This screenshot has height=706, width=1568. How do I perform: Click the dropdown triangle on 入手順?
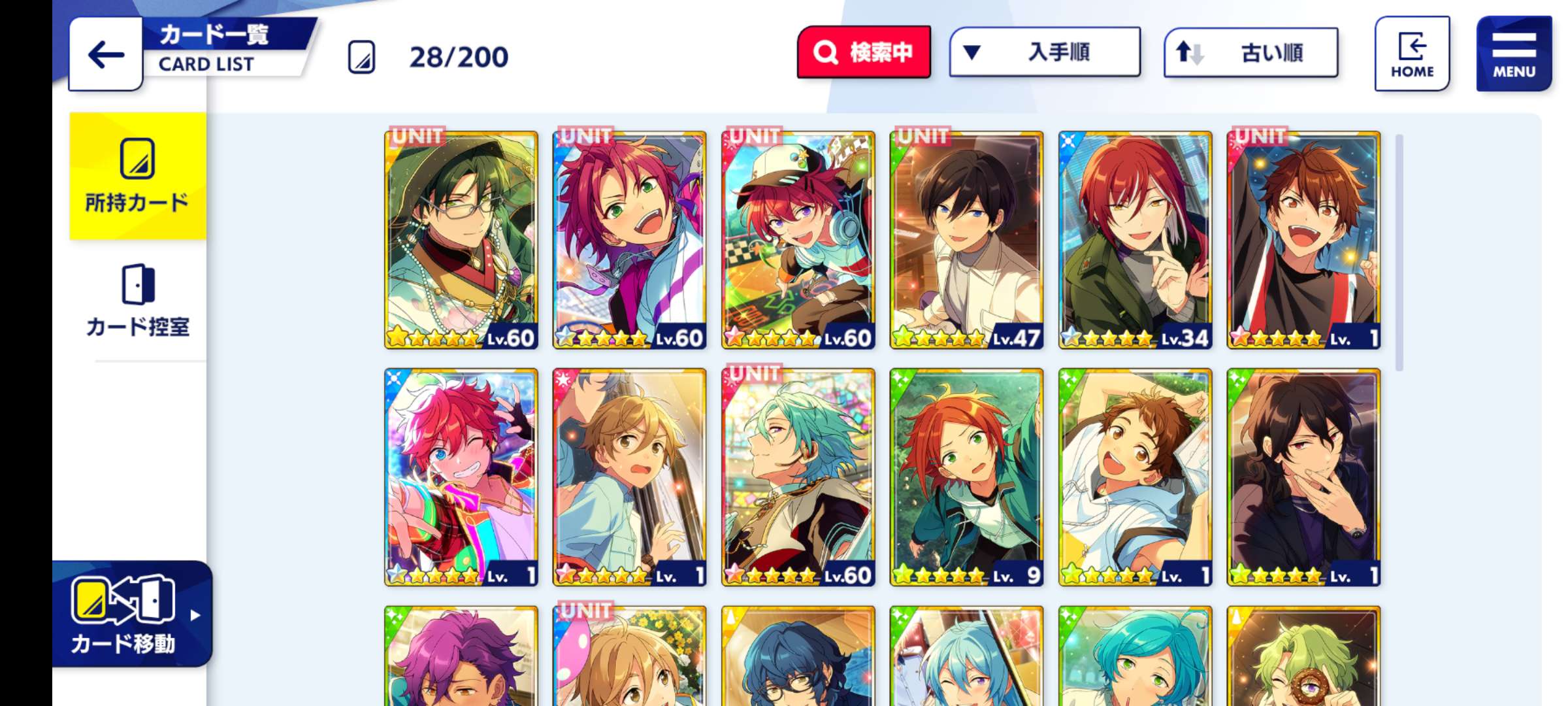(972, 52)
